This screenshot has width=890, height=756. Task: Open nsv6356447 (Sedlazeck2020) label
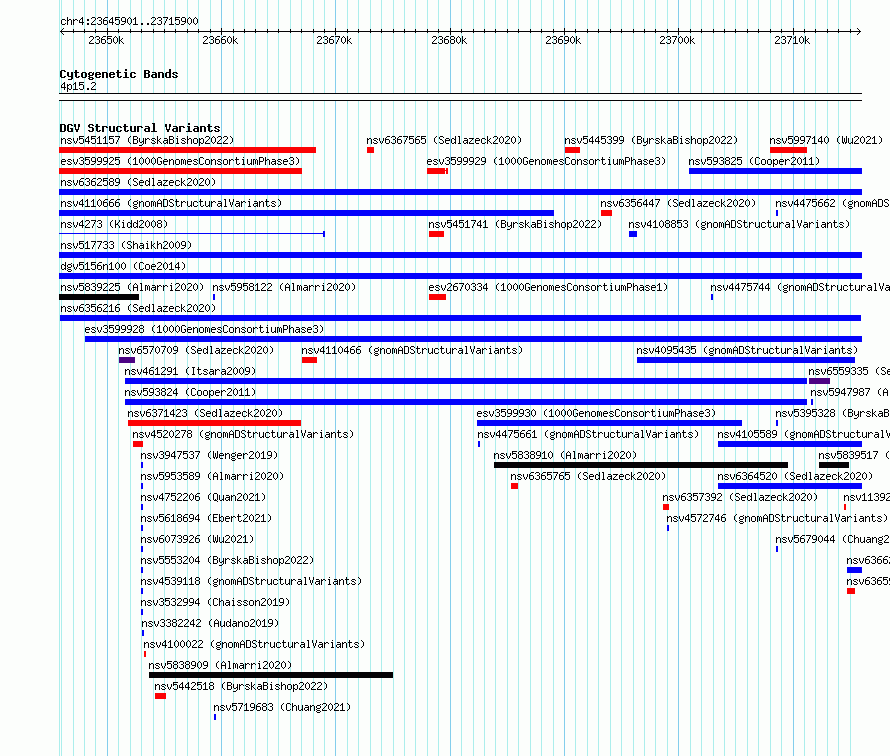[678, 203]
